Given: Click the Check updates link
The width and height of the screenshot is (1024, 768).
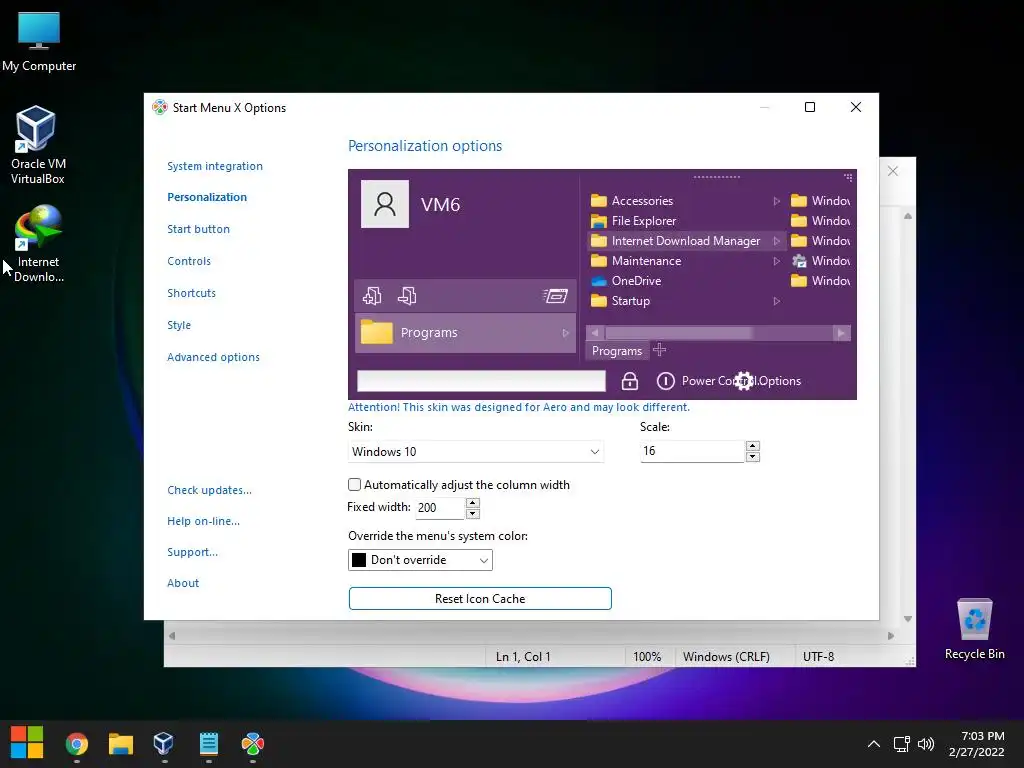Looking at the screenshot, I should tap(209, 490).
